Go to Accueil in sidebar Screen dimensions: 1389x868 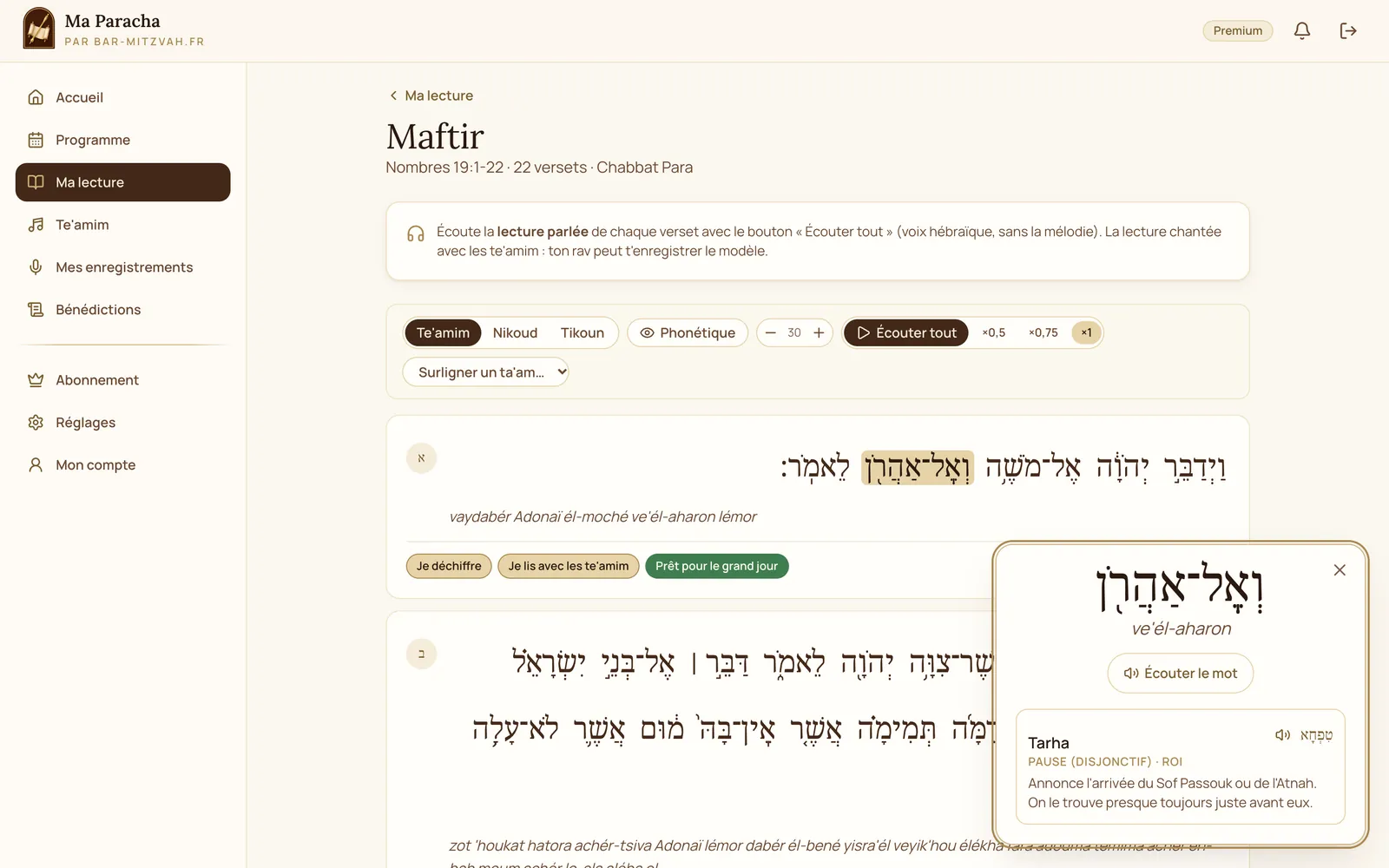[x=122, y=97]
